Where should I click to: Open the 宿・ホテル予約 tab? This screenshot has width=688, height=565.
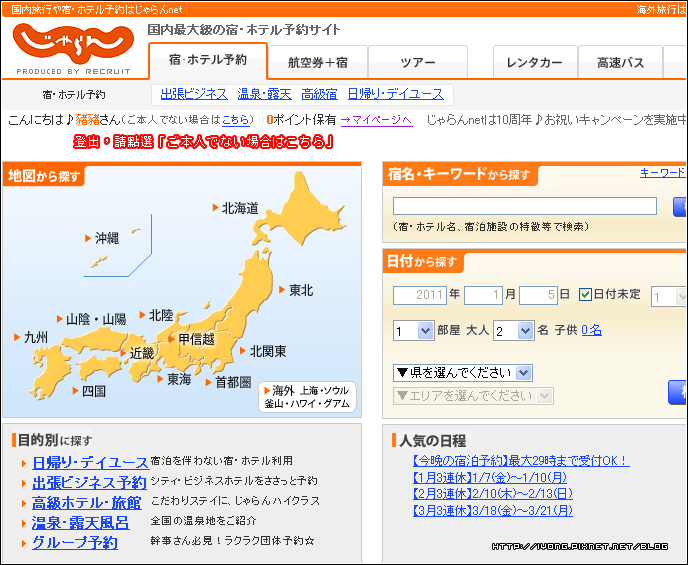pos(208,61)
